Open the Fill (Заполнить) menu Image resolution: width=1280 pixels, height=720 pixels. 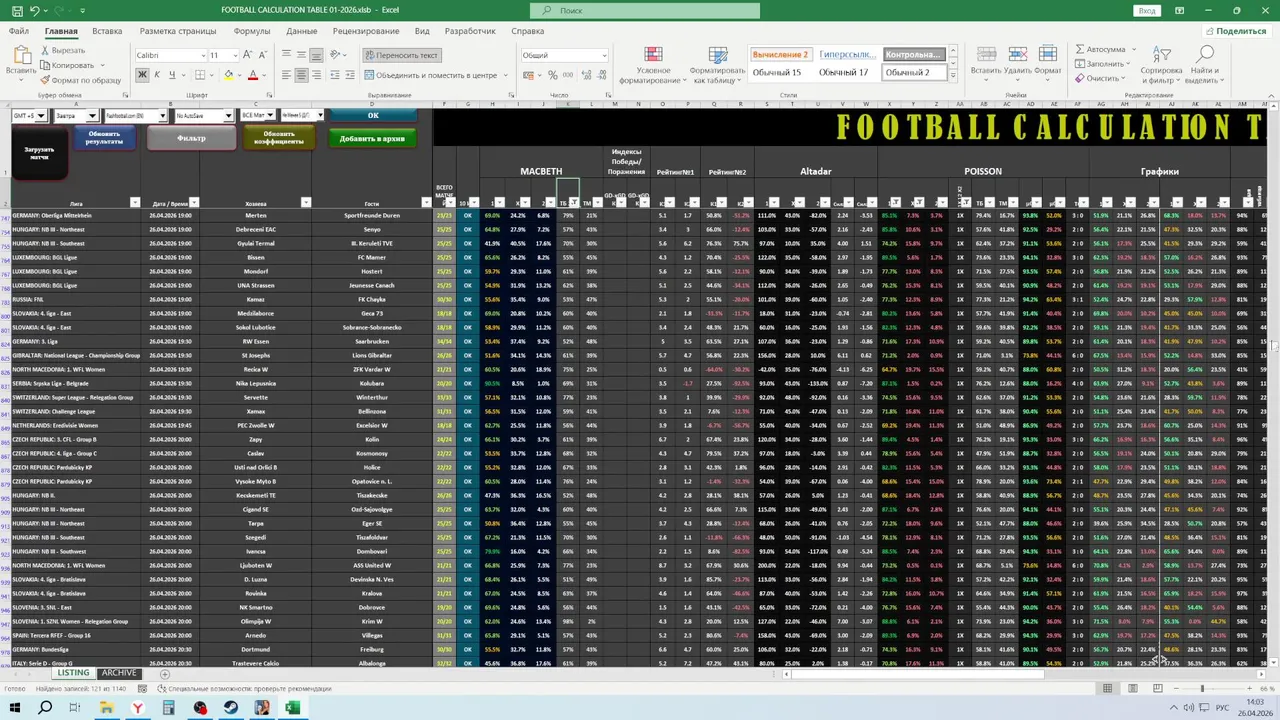1101,64
